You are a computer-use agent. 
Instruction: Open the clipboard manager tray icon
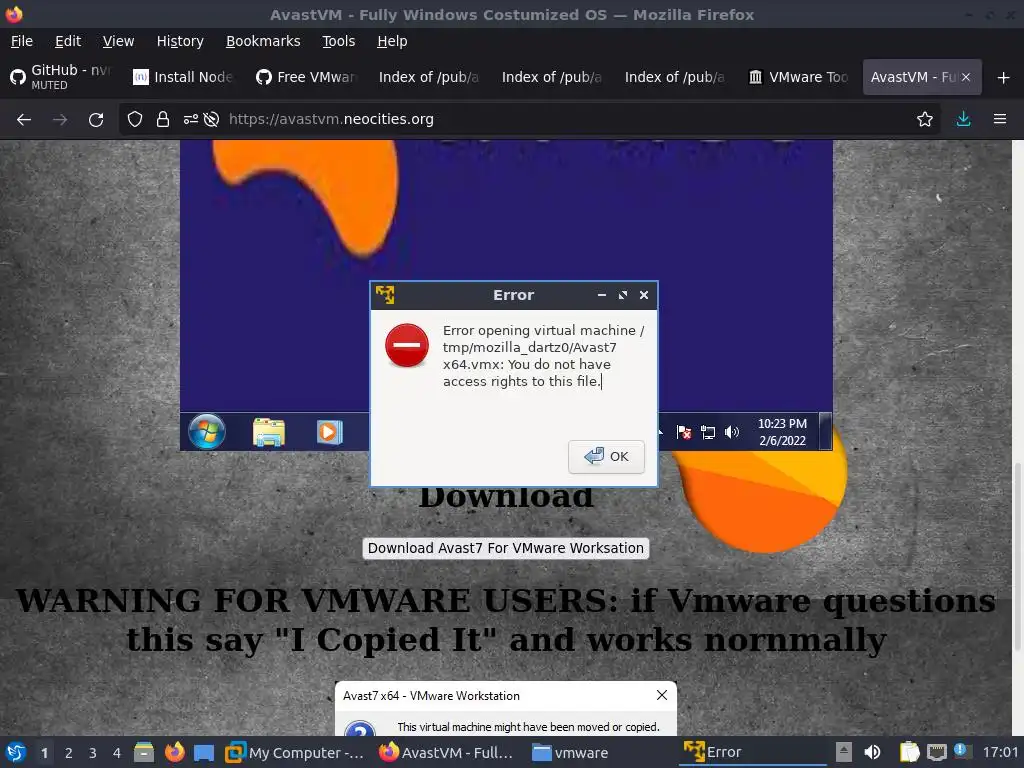click(909, 752)
